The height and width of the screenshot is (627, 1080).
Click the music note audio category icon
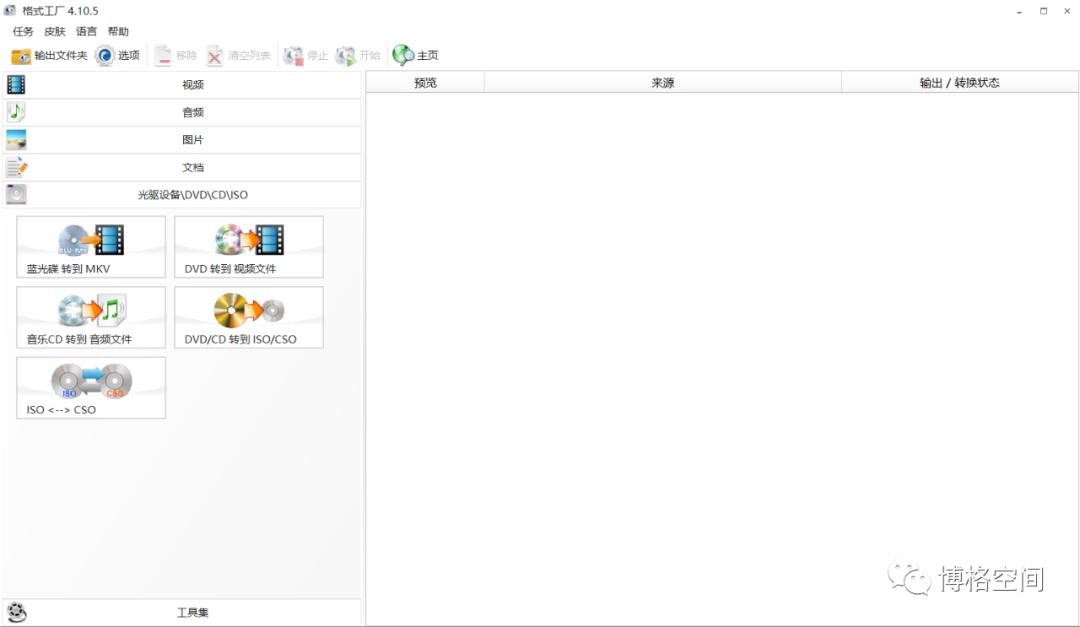tap(16, 112)
